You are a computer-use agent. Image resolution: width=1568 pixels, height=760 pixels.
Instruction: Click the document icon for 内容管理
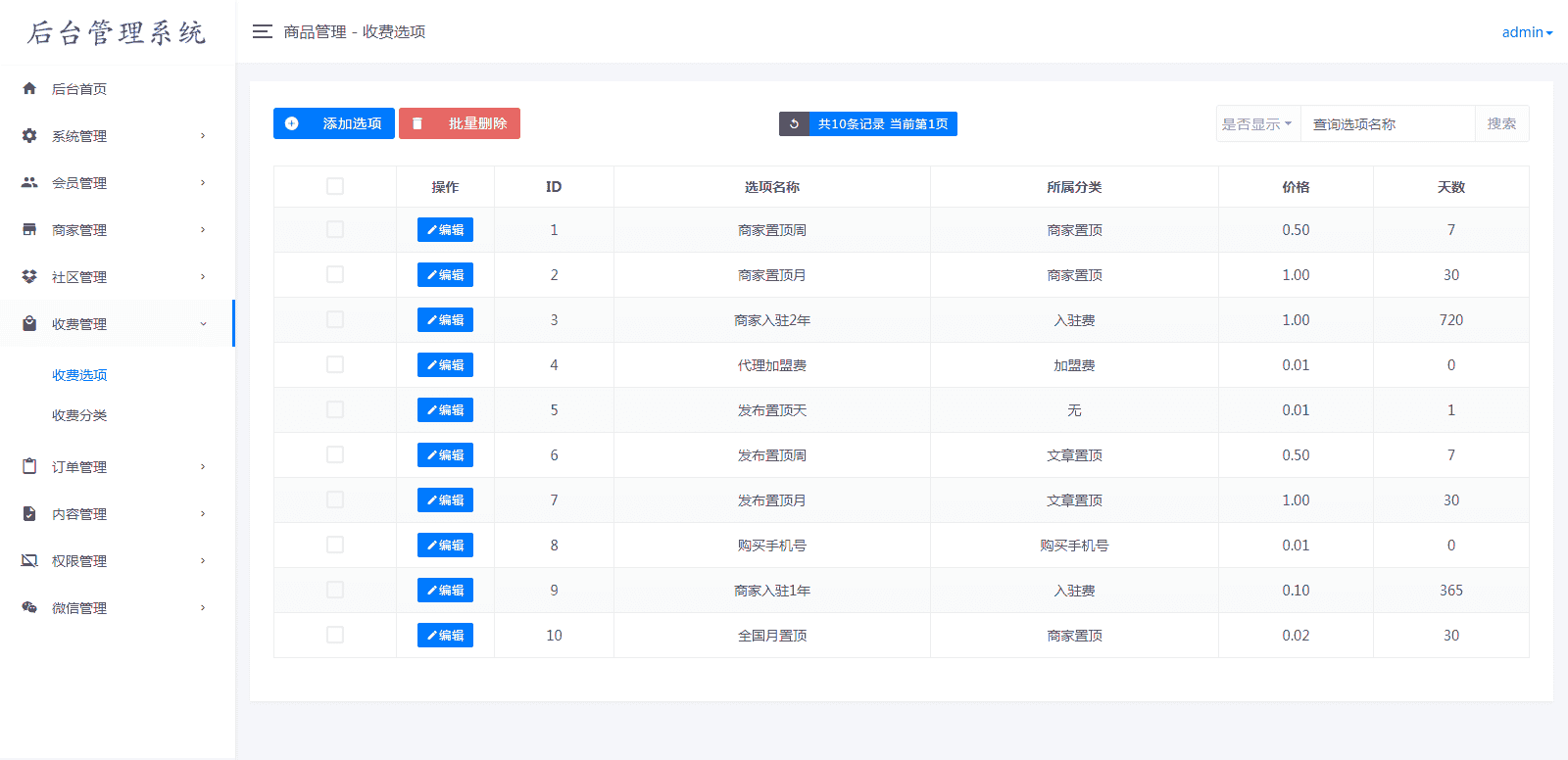(x=29, y=513)
